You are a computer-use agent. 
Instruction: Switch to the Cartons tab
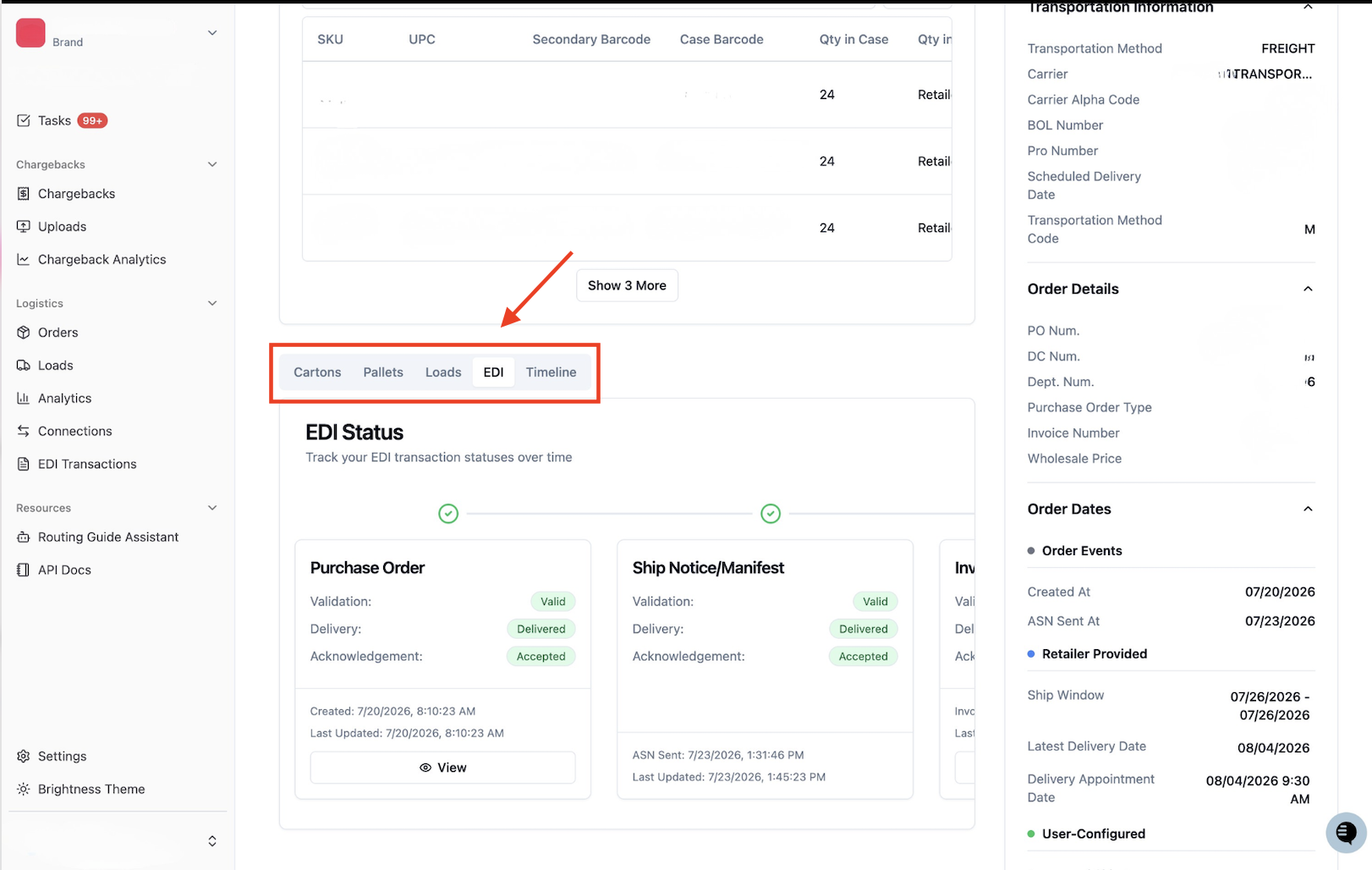(317, 372)
